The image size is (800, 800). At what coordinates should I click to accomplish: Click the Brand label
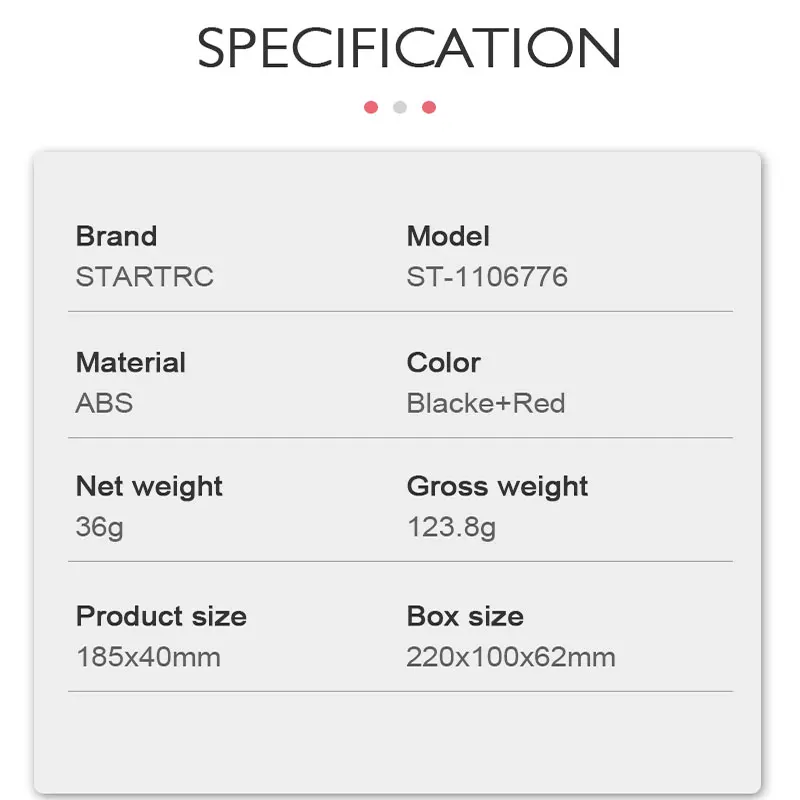pos(116,236)
